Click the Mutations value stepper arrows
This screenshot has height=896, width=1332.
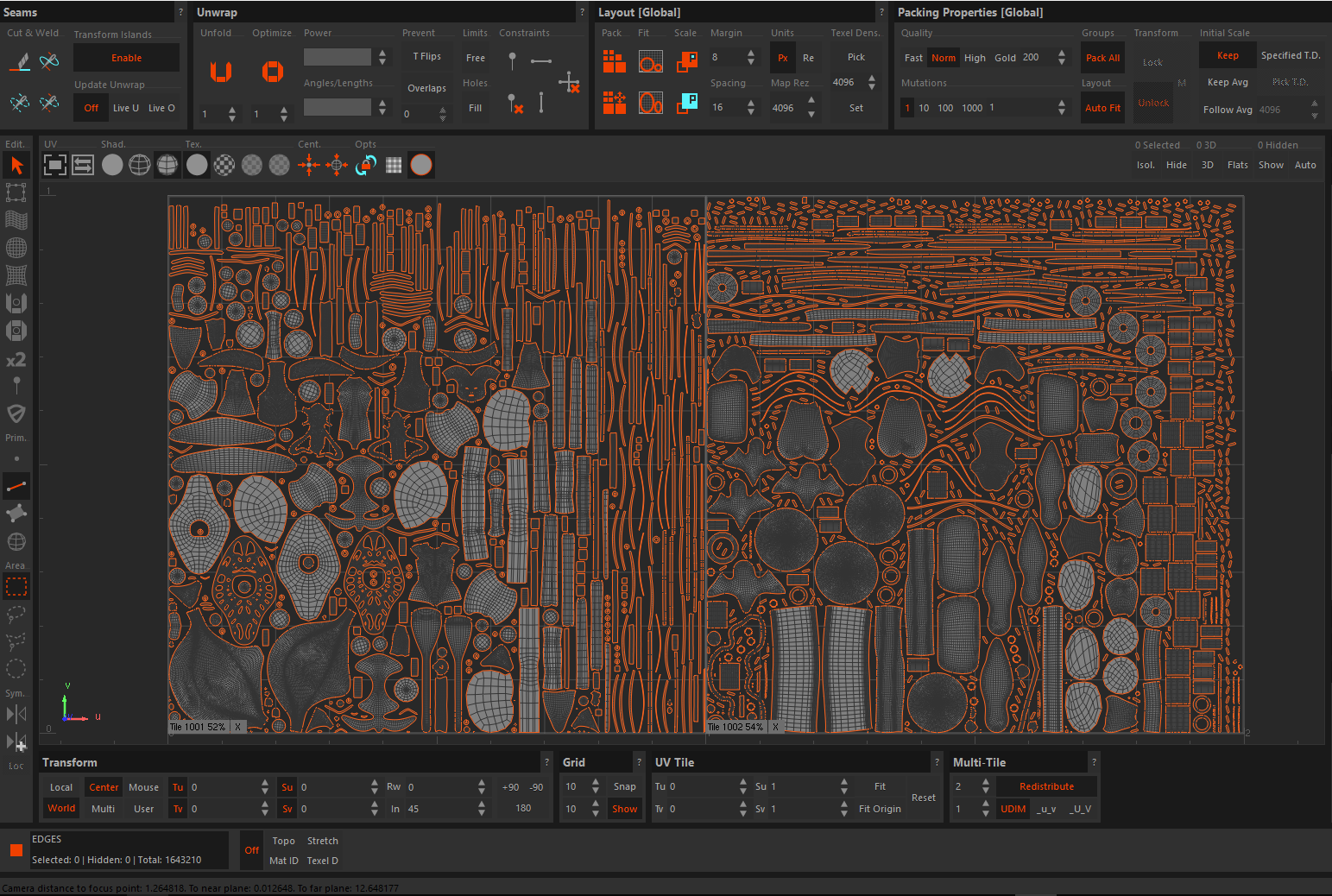click(1061, 107)
